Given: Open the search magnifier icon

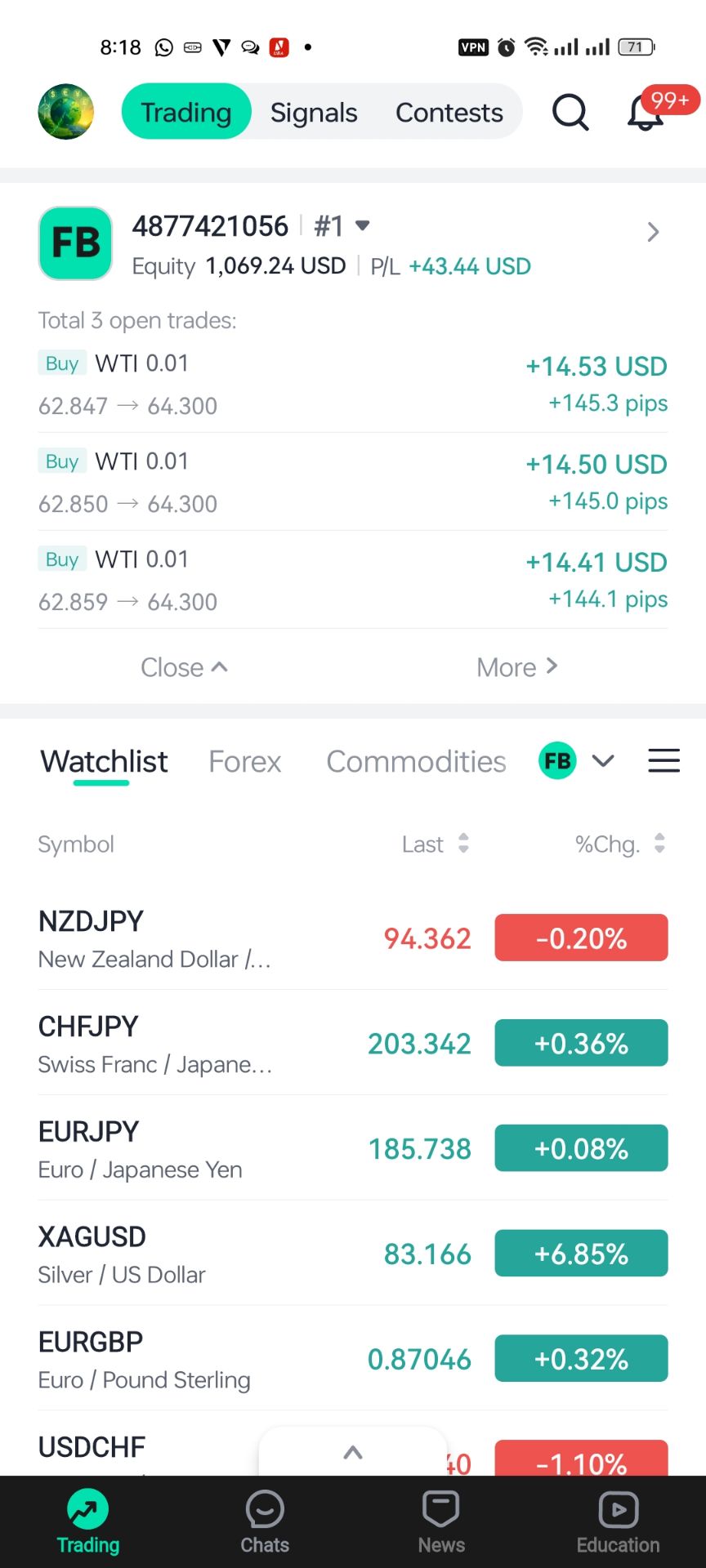Looking at the screenshot, I should [x=570, y=112].
